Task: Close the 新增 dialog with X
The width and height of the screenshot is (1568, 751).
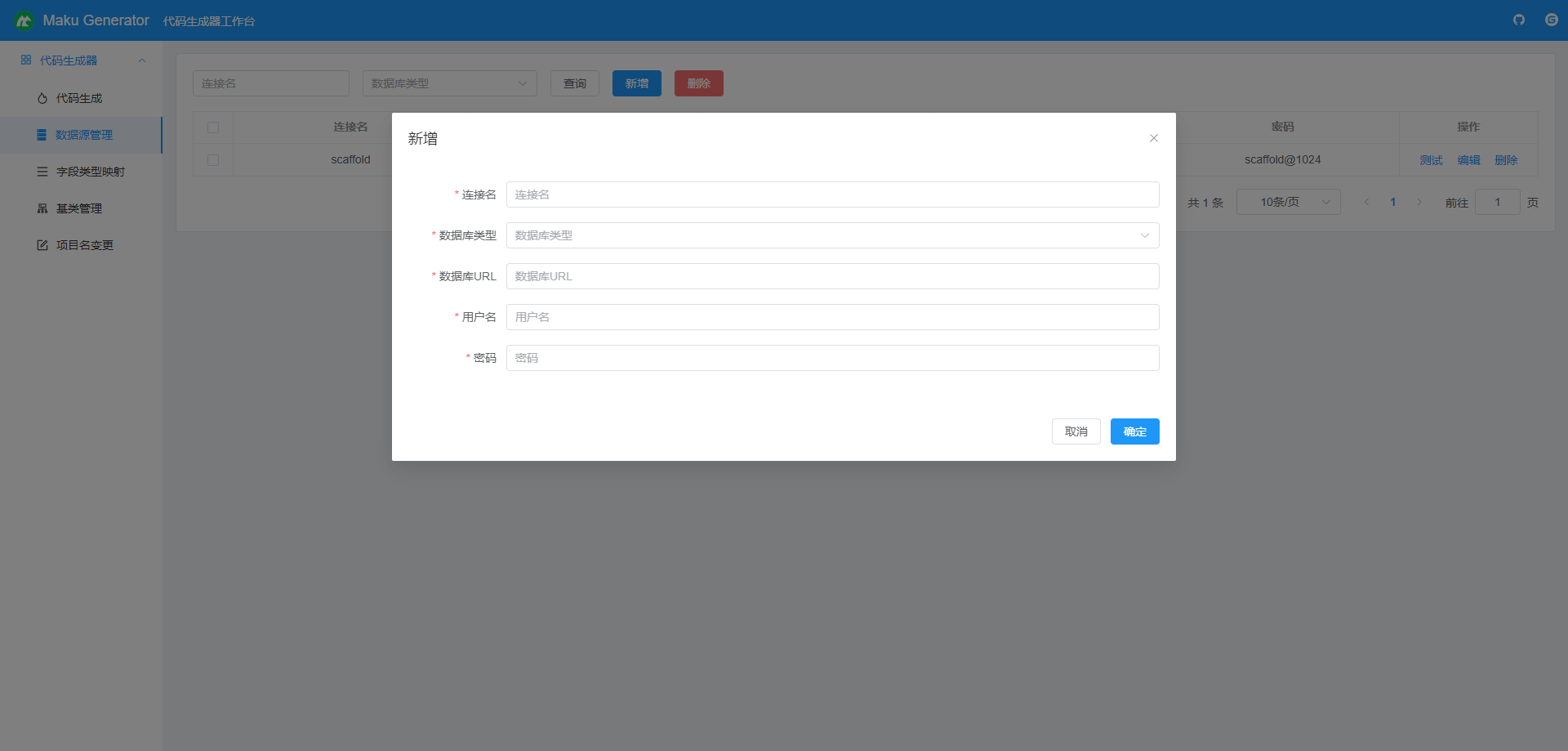Action: [x=1154, y=138]
